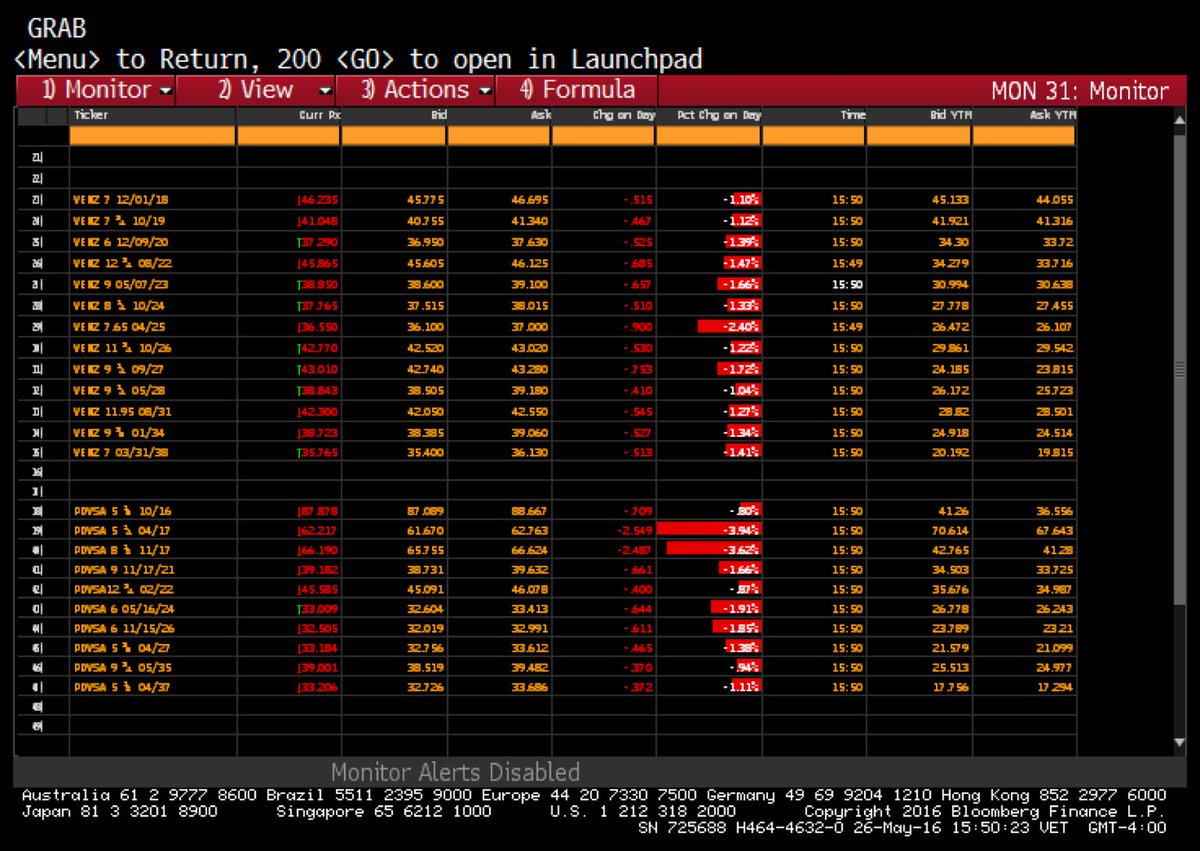The height and width of the screenshot is (851, 1200).
Task: Select the Bid column header
Action: [439, 115]
